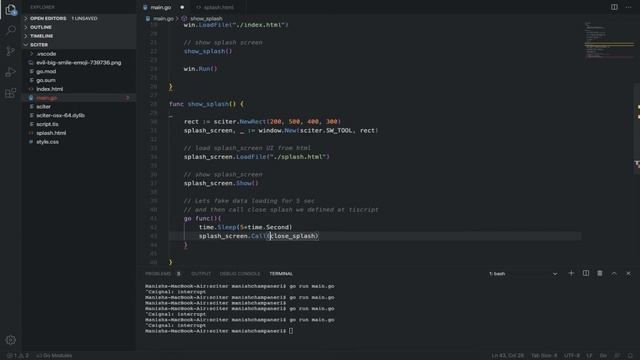Switch to the splash.html editor tab
The height and width of the screenshot is (360, 640).
pyautogui.click(x=218, y=7)
